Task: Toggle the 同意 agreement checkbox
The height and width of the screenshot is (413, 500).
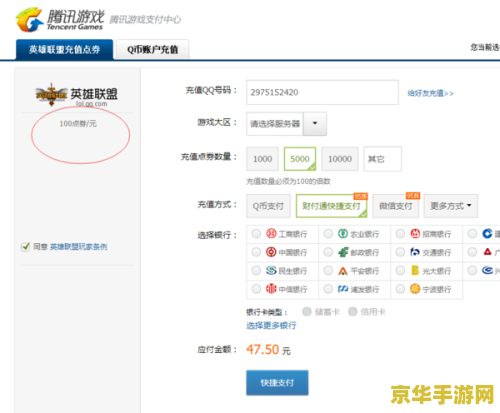Action: coord(25,247)
